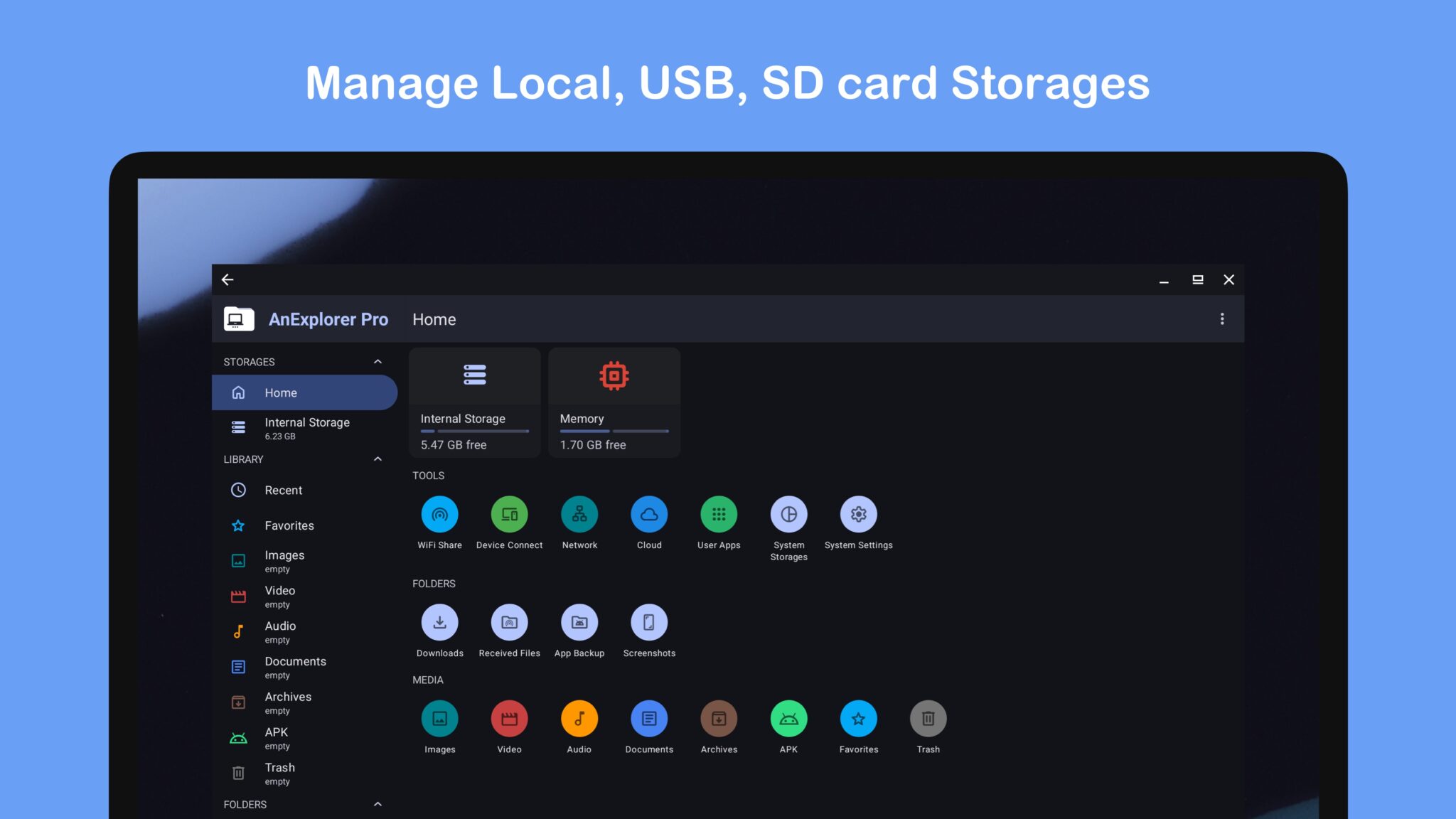Open the Screenshots folder
The height and width of the screenshot is (819, 1456).
649,622
